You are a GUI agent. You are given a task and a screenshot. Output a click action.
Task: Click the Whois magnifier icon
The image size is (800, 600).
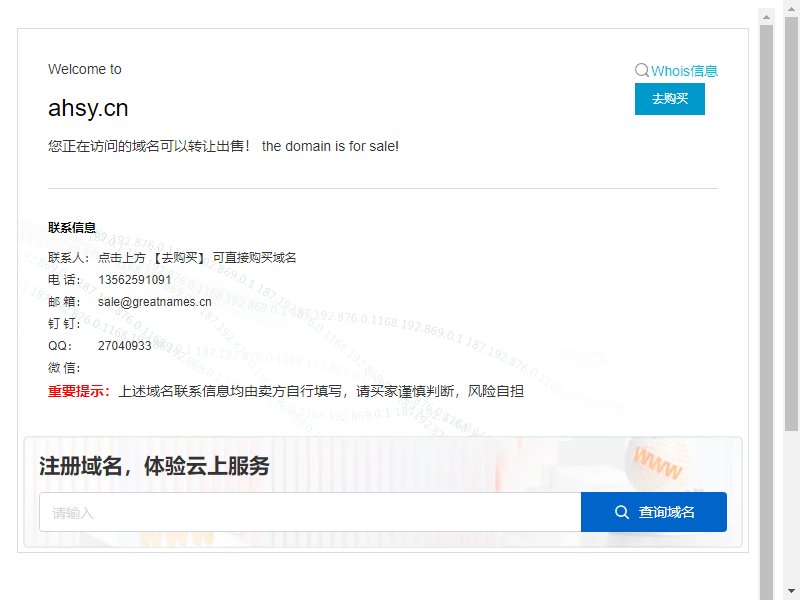coord(641,70)
